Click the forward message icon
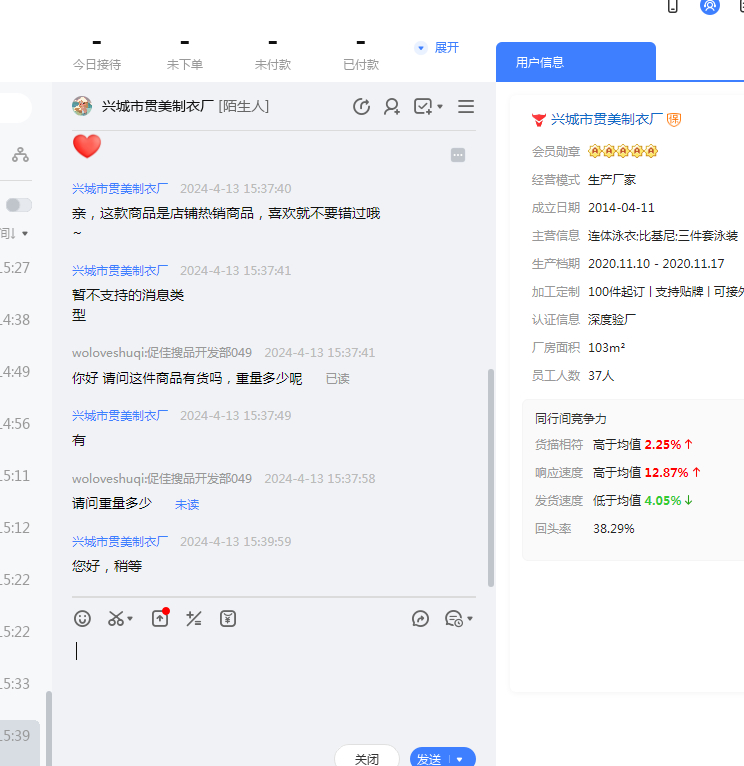 point(420,619)
